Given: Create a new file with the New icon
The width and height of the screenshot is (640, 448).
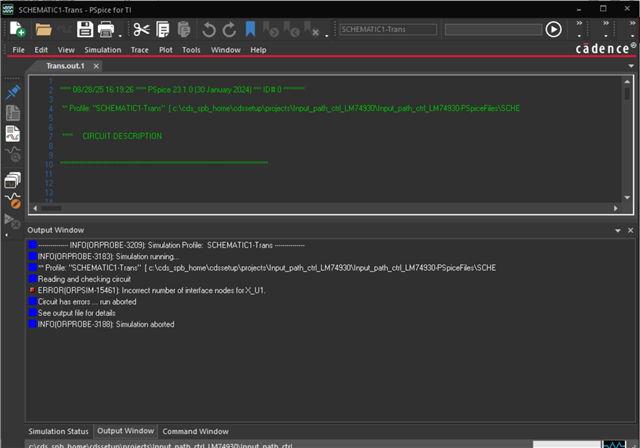Looking at the screenshot, I should 17,29.
